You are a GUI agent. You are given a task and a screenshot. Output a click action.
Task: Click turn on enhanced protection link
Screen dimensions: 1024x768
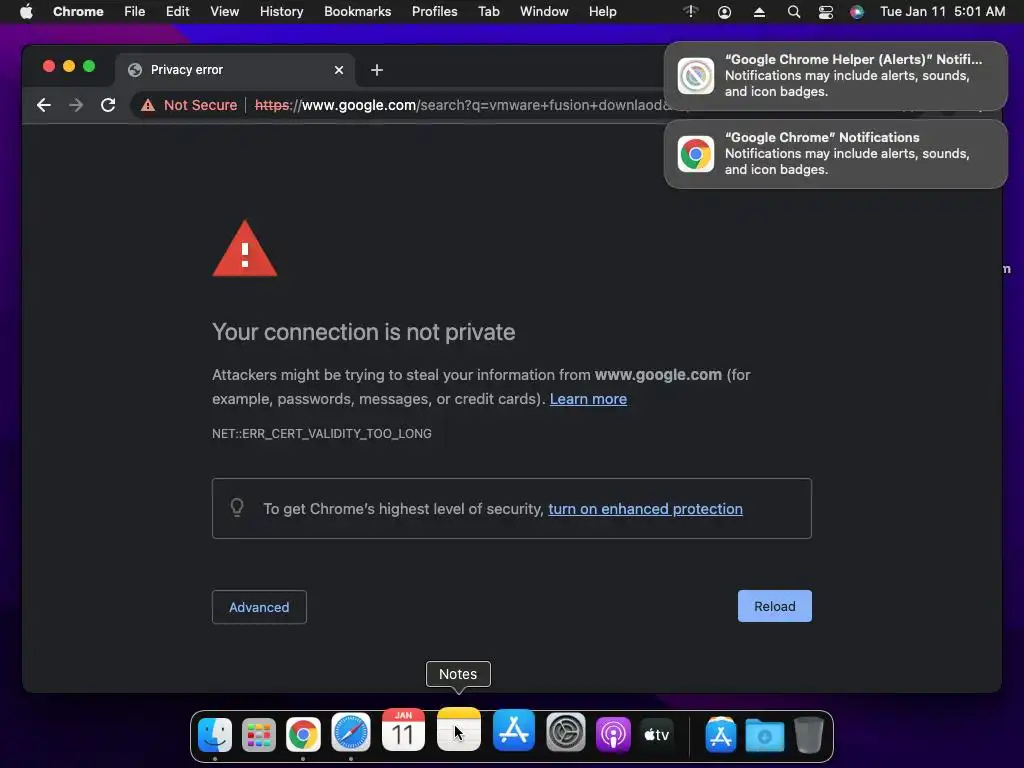tap(645, 509)
